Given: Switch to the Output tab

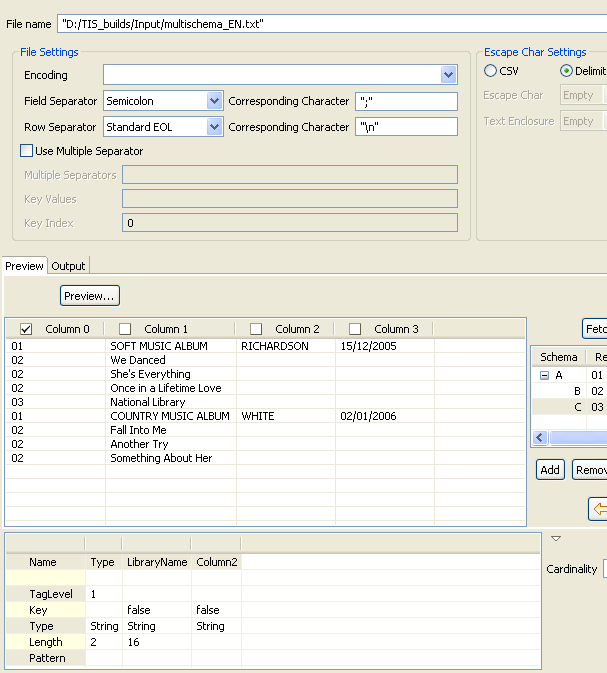Looking at the screenshot, I should (69, 266).
